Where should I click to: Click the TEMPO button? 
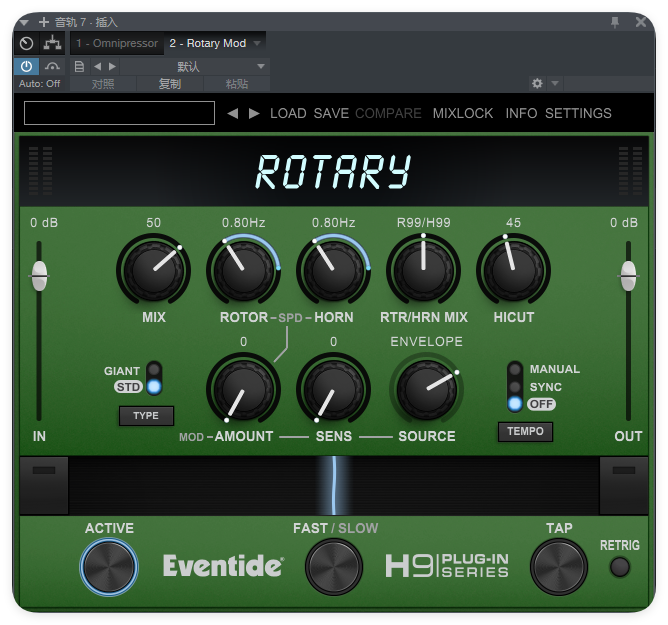tap(525, 432)
